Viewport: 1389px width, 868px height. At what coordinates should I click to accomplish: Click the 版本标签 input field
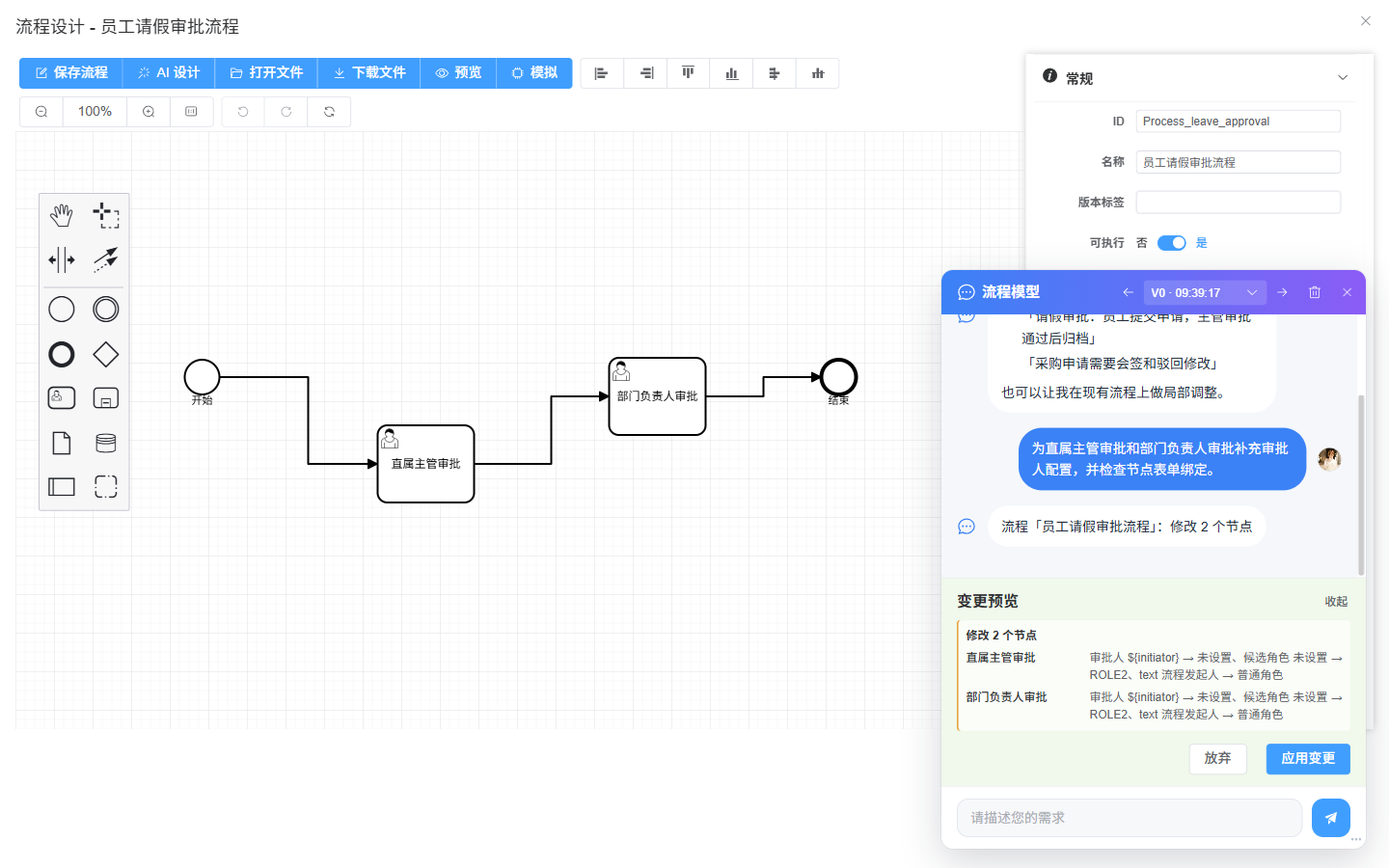point(1239,203)
